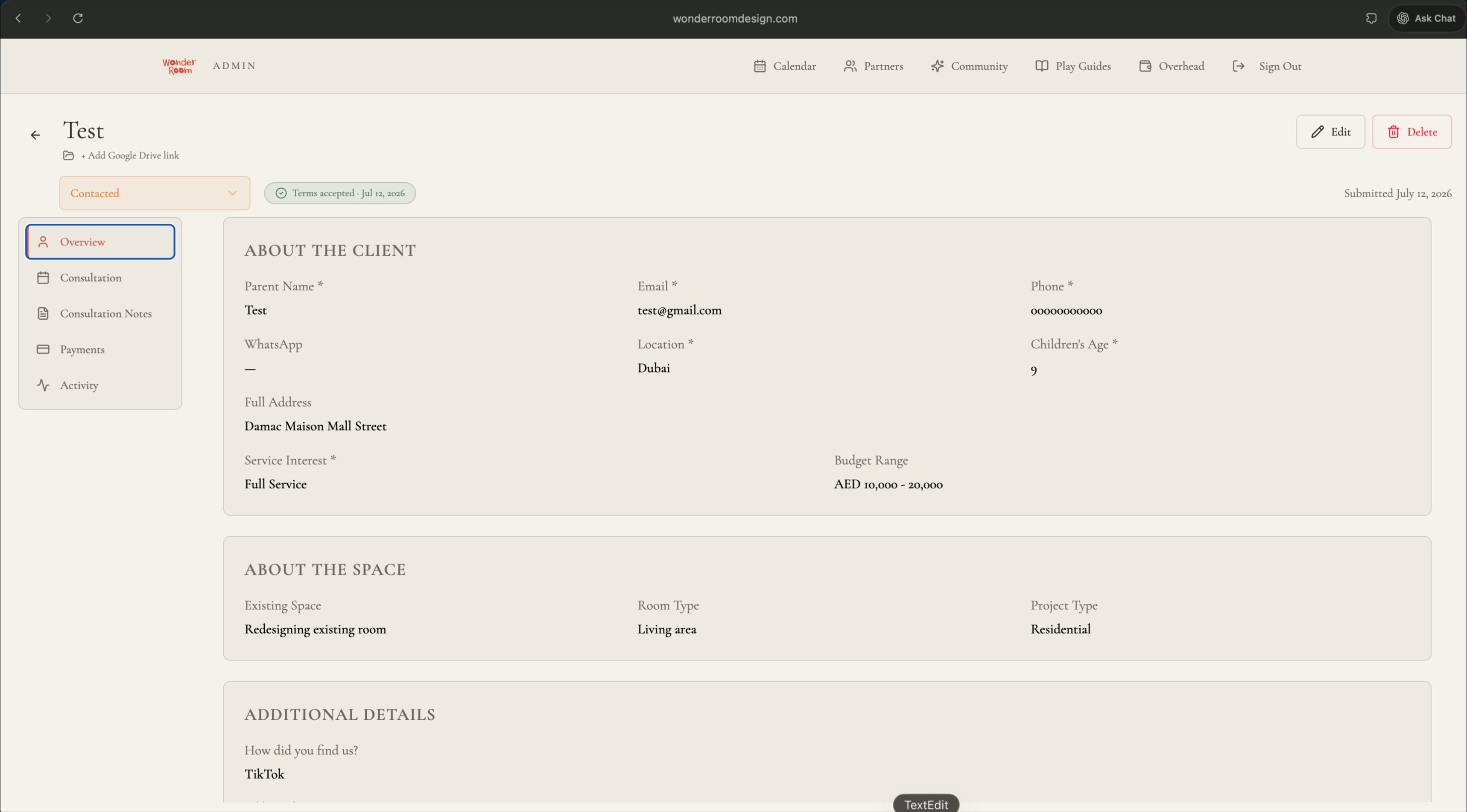Screen dimensions: 1467x812
Task: Click the Play Guides book icon
Action: click(x=1042, y=66)
